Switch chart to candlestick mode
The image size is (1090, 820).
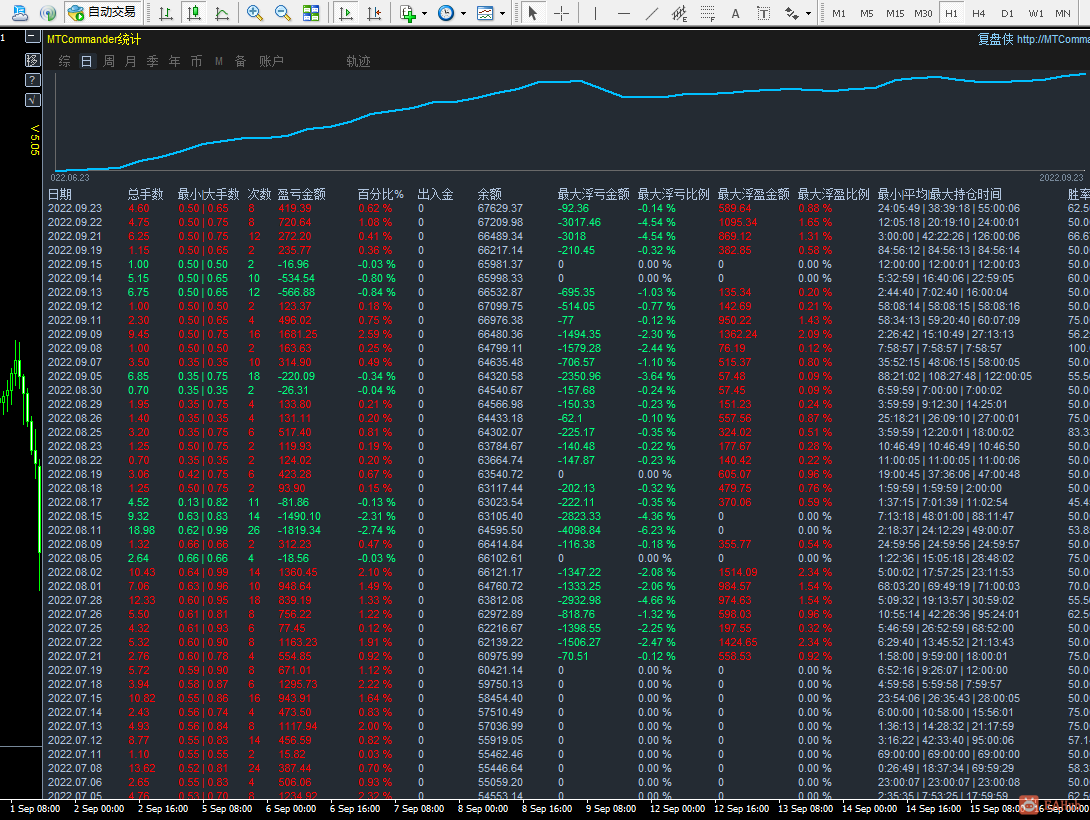point(194,13)
